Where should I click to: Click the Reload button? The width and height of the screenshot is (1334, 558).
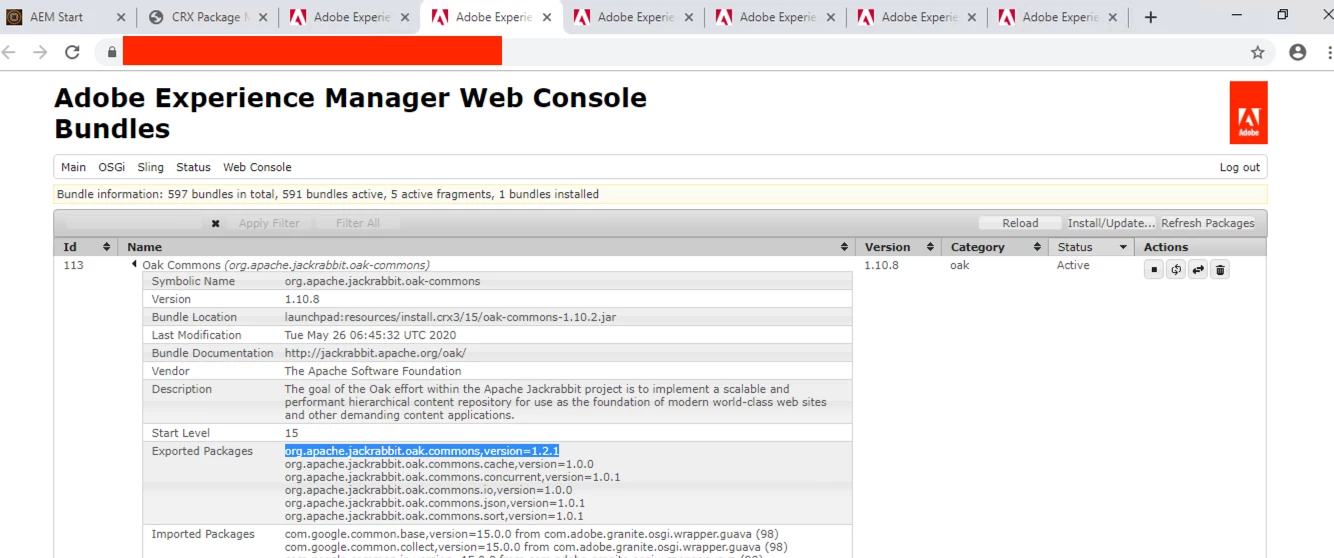tap(1020, 224)
